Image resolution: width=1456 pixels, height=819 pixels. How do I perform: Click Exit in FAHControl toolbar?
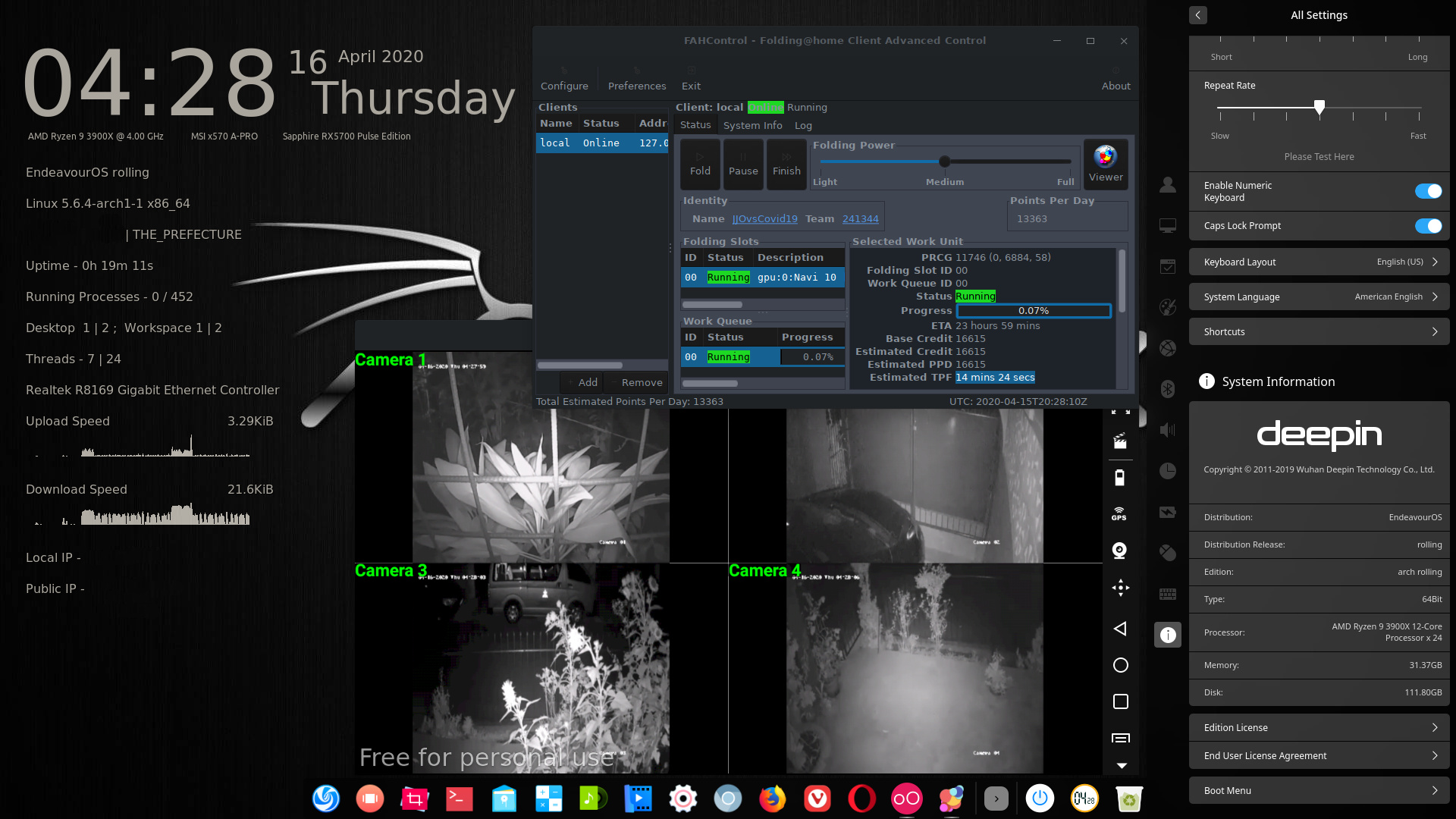[691, 79]
